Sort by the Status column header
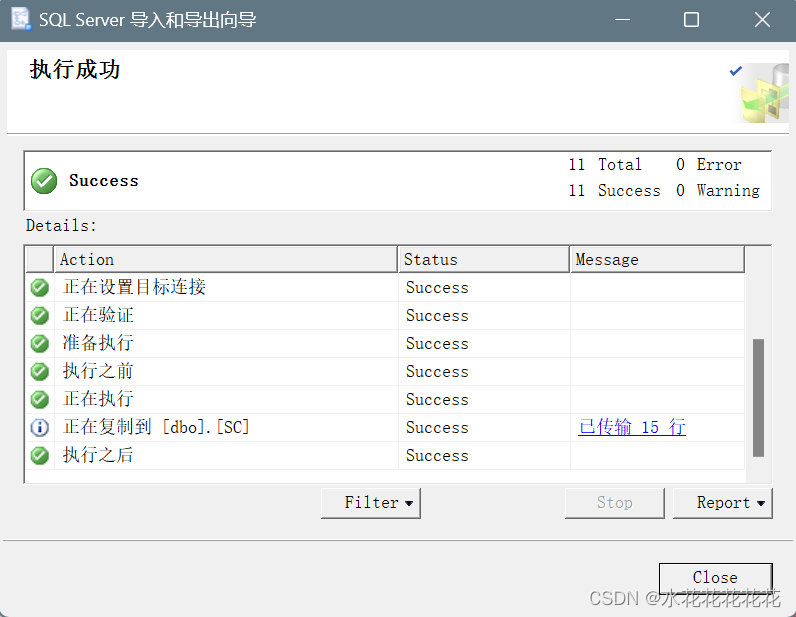 [x=483, y=259]
